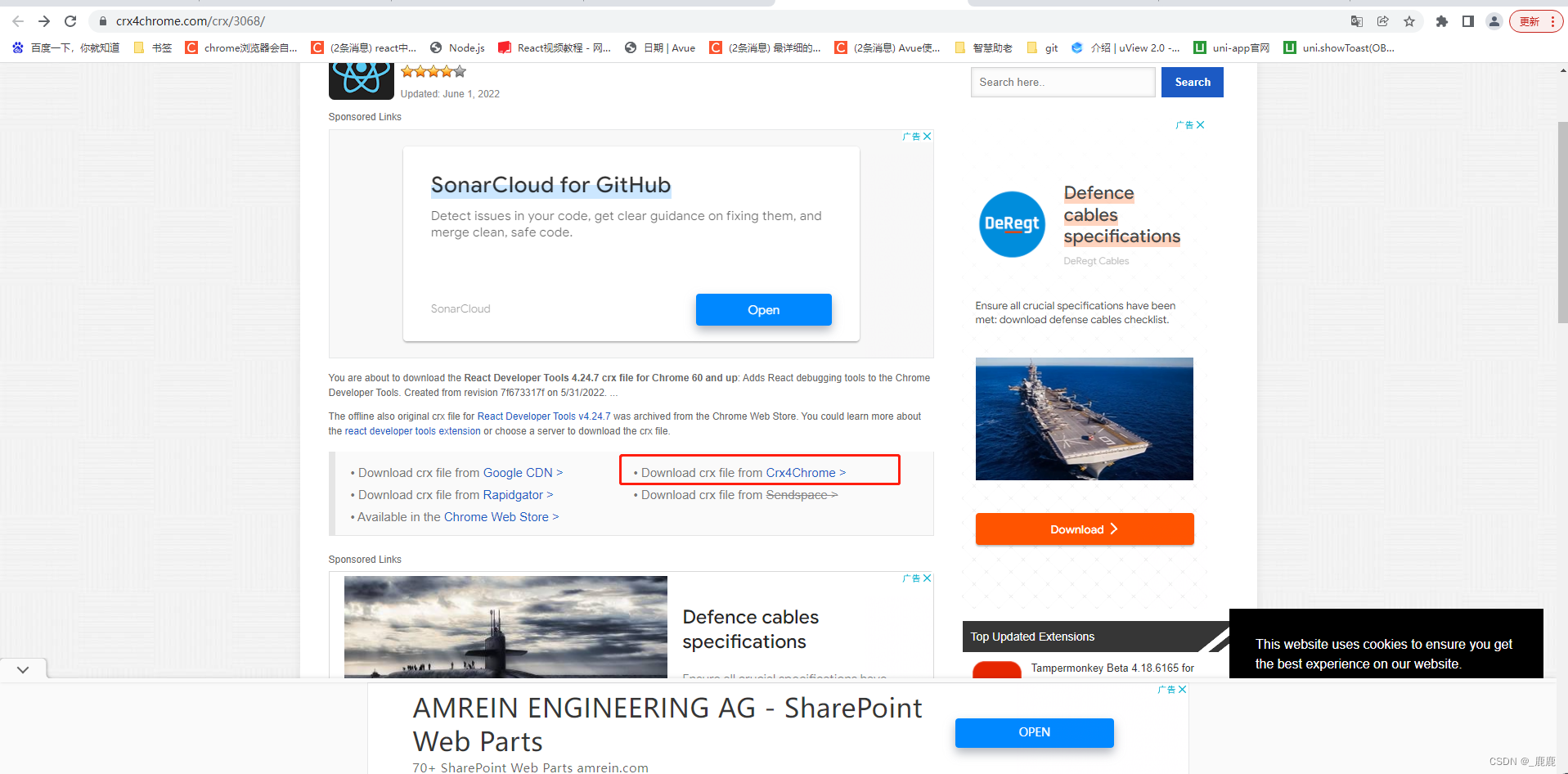Open the git bookmark folder
This screenshot has height=774, width=1568.
(x=1043, y=48)
